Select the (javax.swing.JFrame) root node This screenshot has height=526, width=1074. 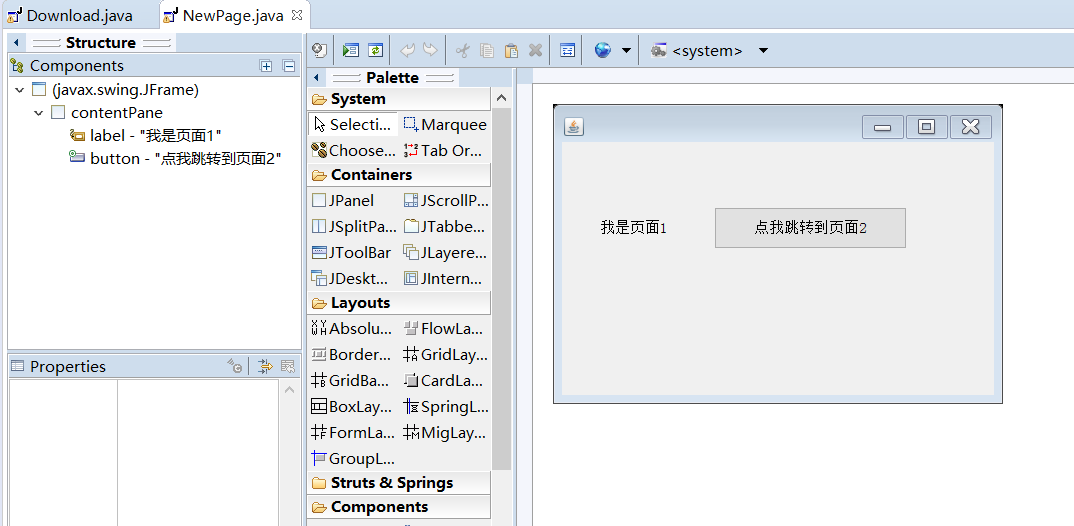click(x=116, y=90)
